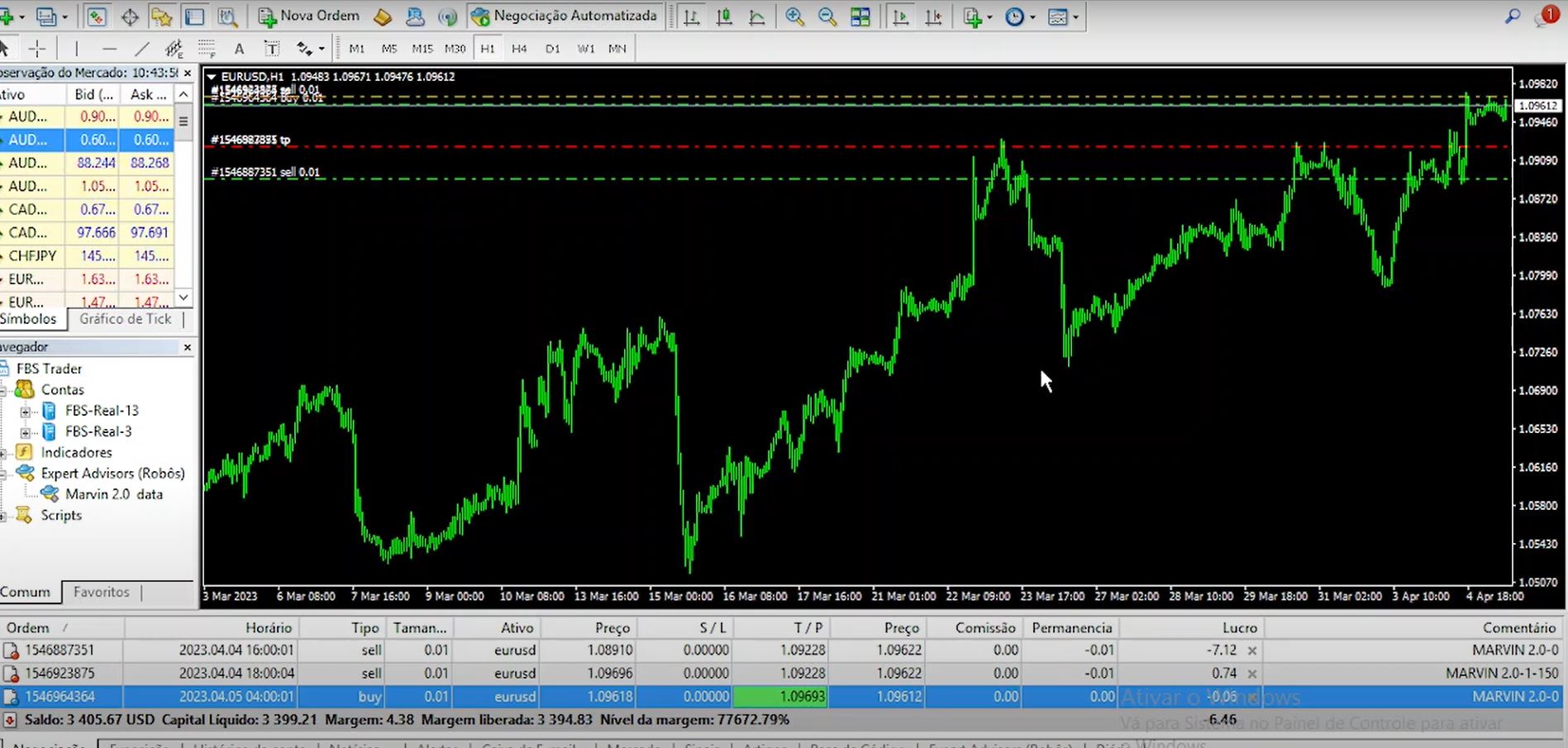Screen dimensions: 1568x748
Task: Open the notifications chat bubble icon
Action: click(x=1544, y=17)
